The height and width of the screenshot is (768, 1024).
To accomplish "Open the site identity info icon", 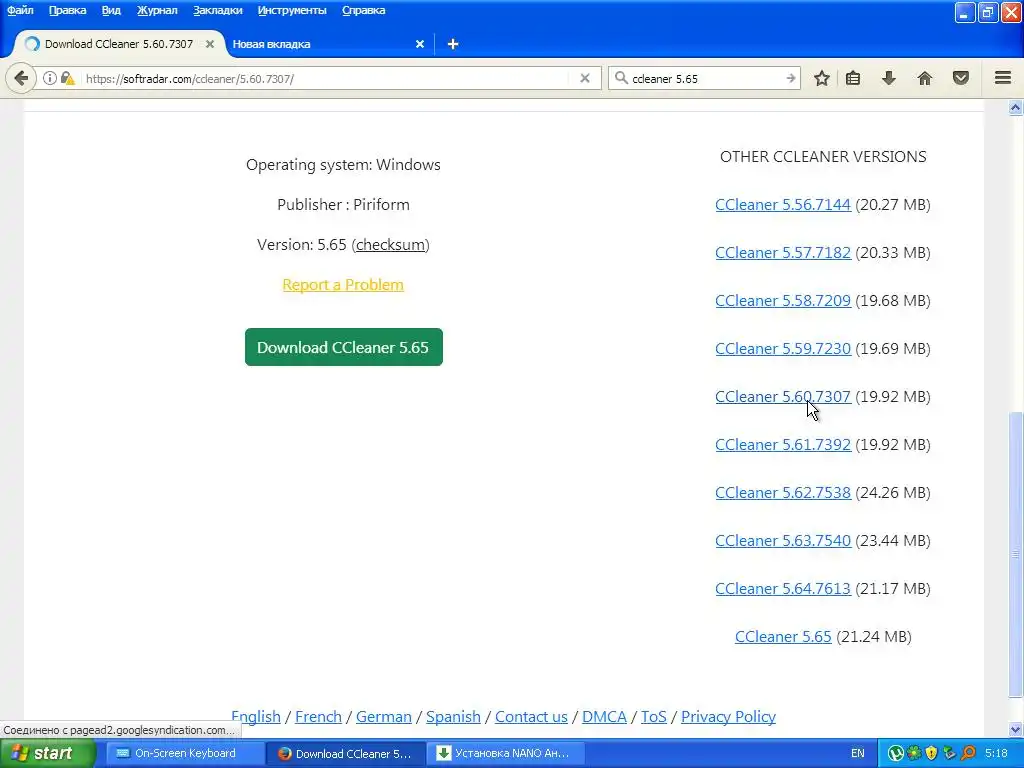I will (50, 78).
